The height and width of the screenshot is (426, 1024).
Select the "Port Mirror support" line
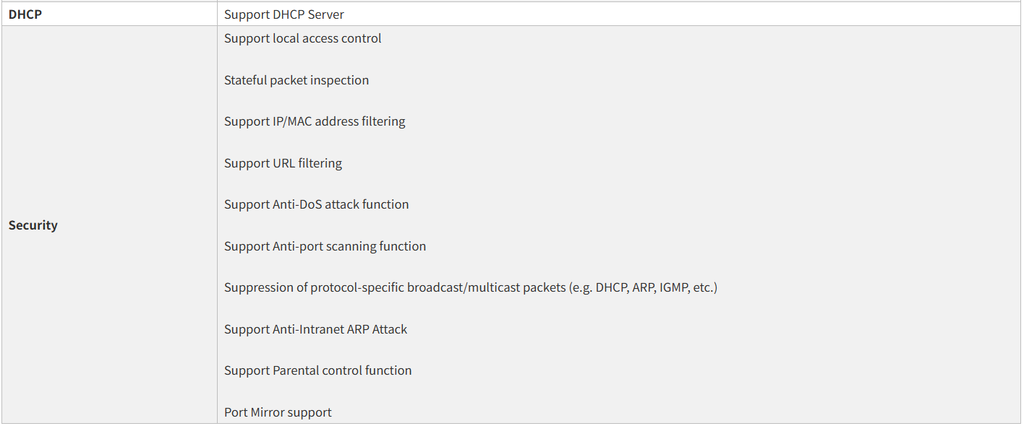tap(277, 413)
